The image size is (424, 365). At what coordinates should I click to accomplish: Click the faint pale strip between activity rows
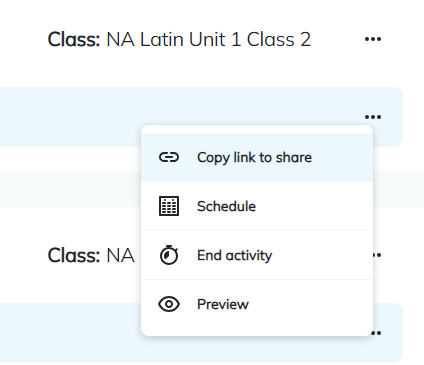tap(70, 189)
